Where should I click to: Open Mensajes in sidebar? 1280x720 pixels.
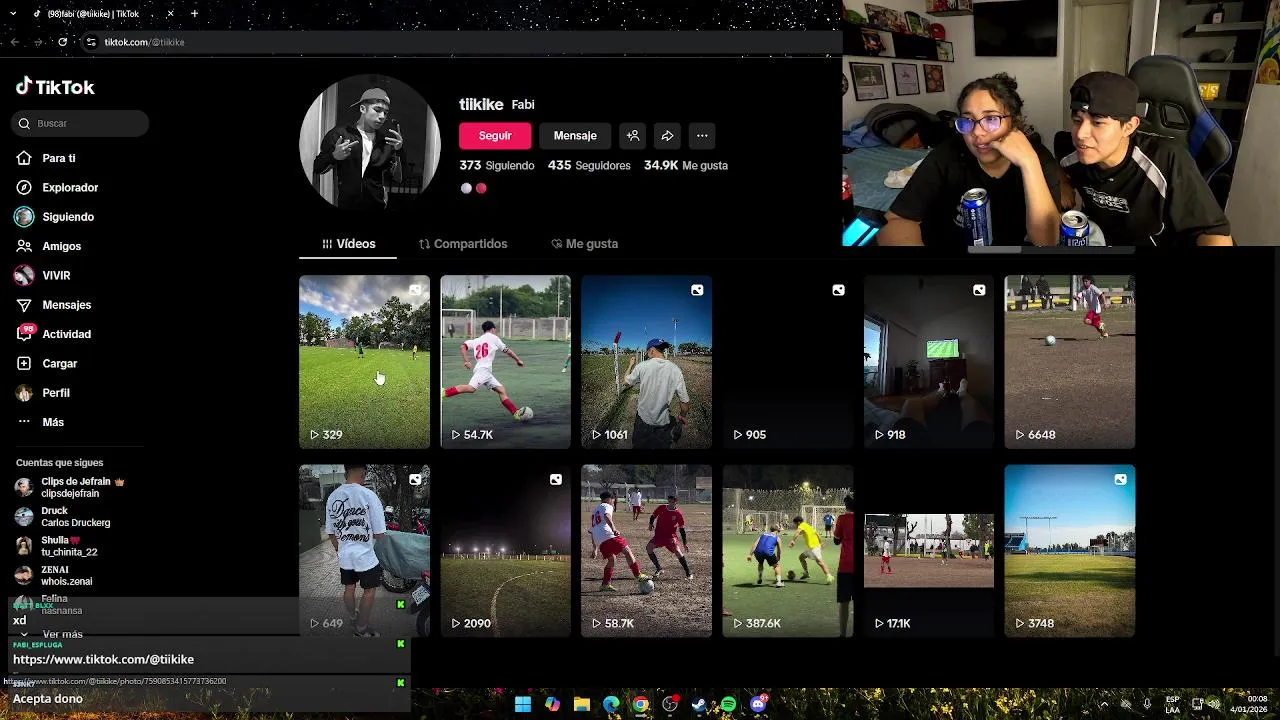(66, 305)
